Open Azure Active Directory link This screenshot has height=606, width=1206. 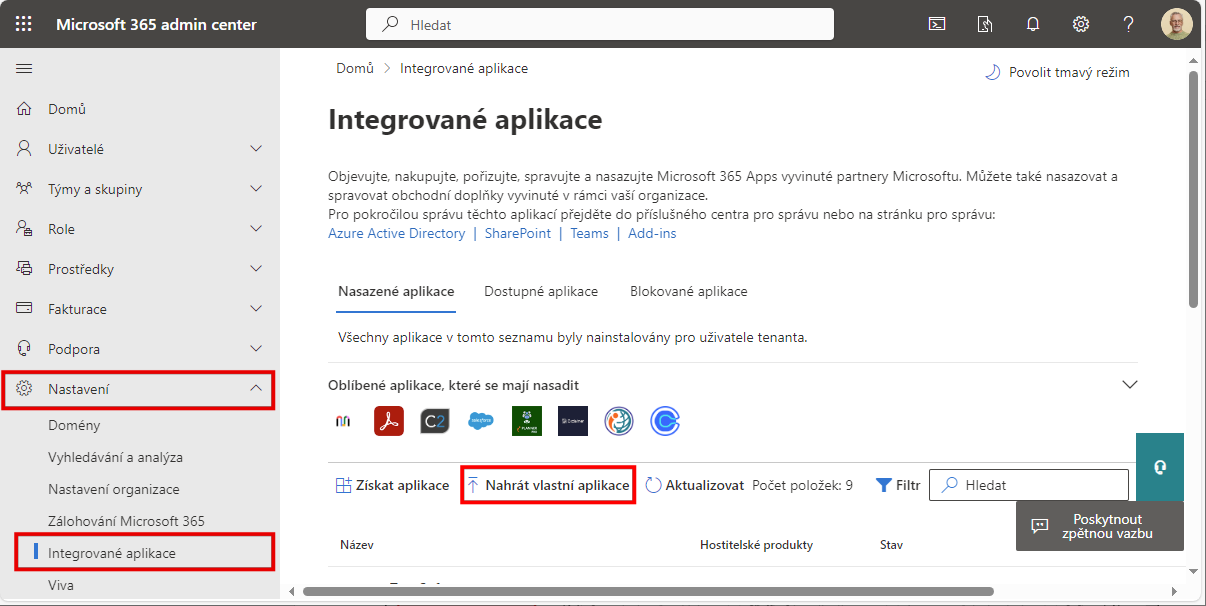coord(397,233)
